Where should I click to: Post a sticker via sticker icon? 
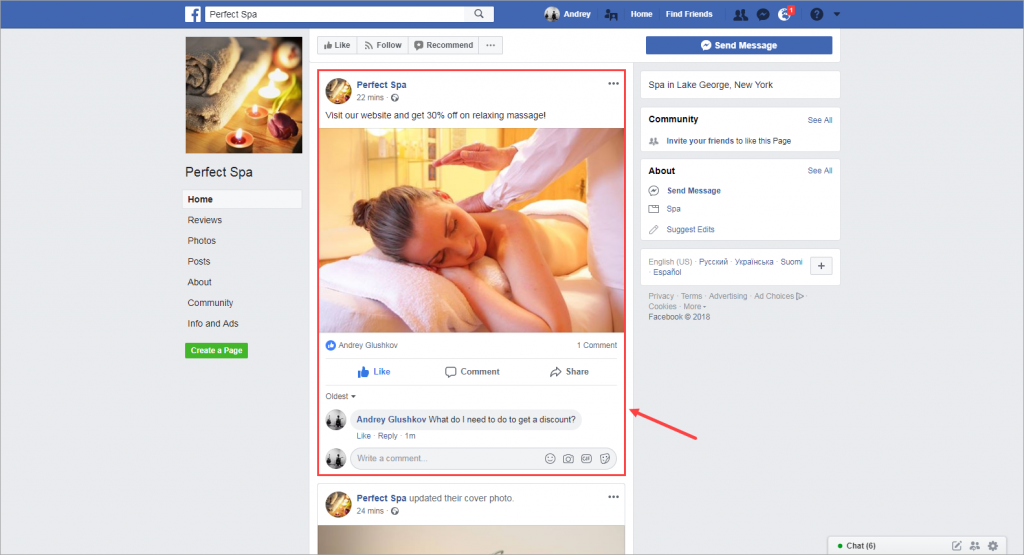point(605,458)
